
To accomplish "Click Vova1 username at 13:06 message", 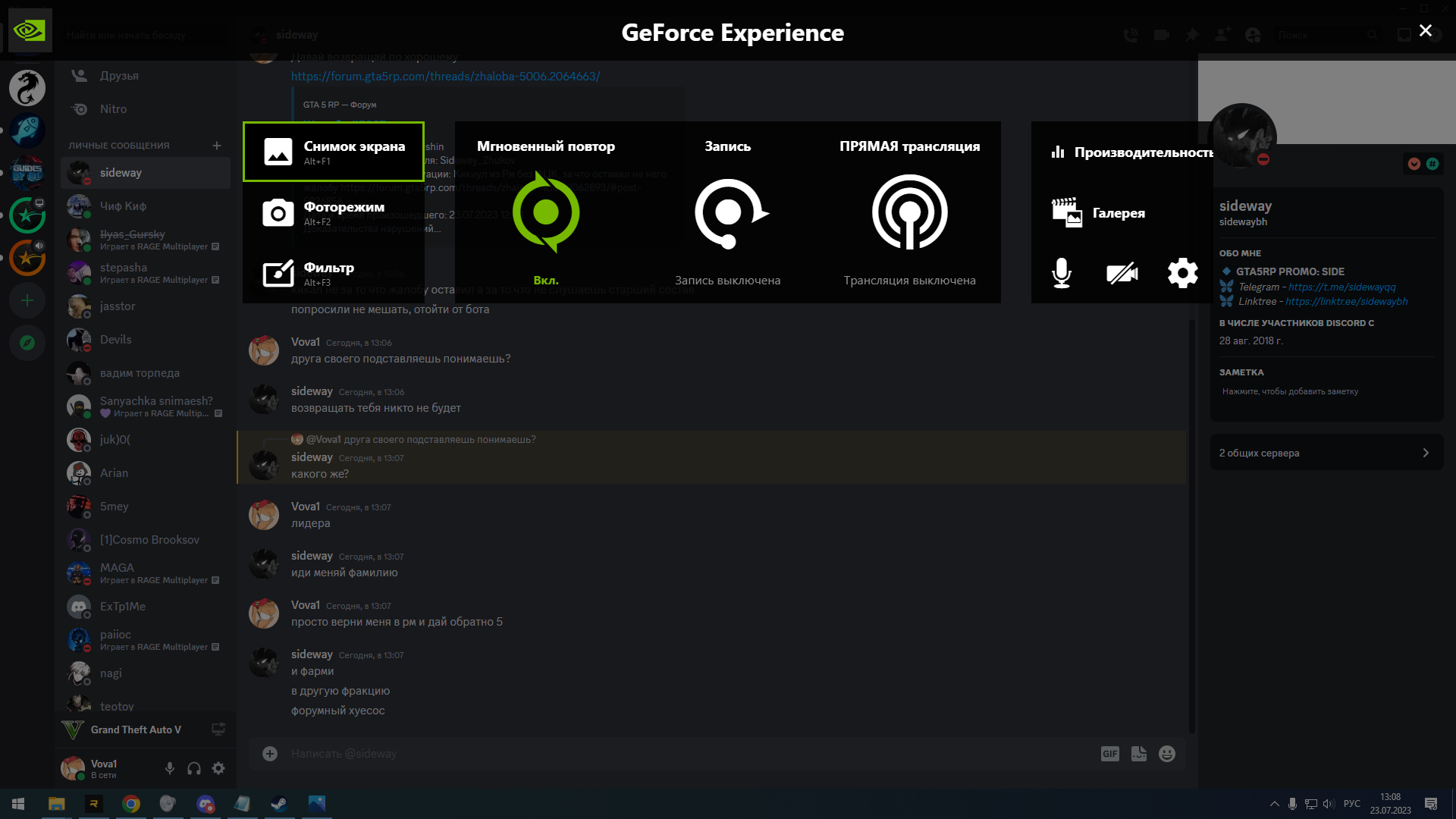I will click(x=306, y=342).
